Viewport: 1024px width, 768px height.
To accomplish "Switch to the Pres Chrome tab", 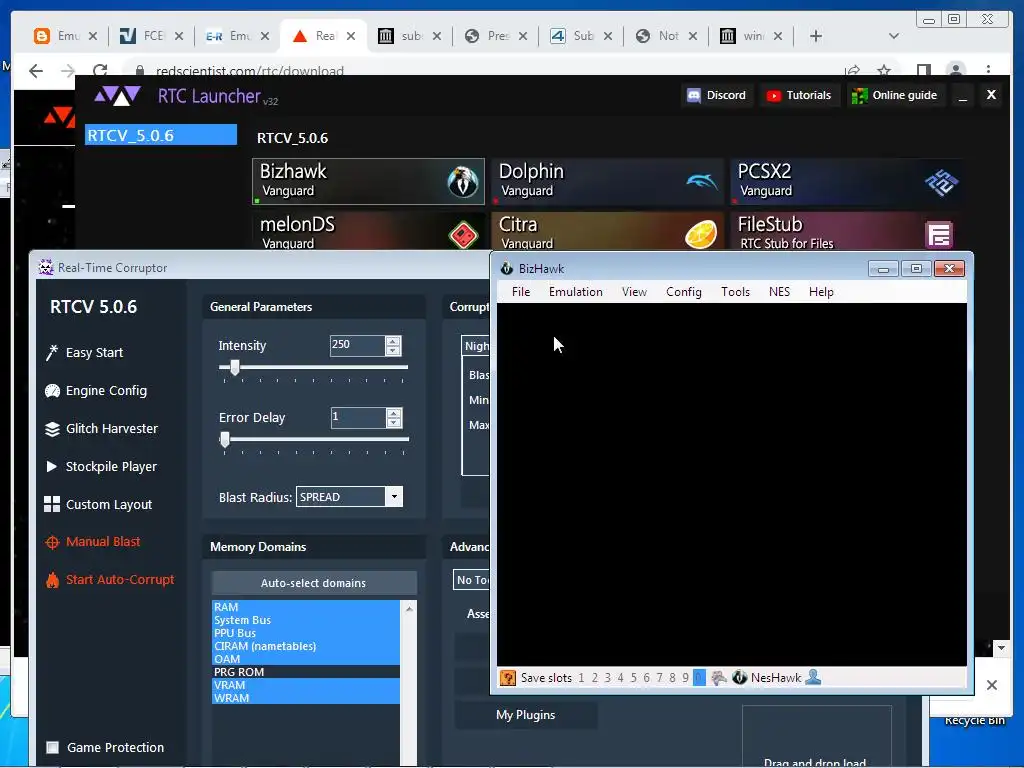I will point(496,36).
